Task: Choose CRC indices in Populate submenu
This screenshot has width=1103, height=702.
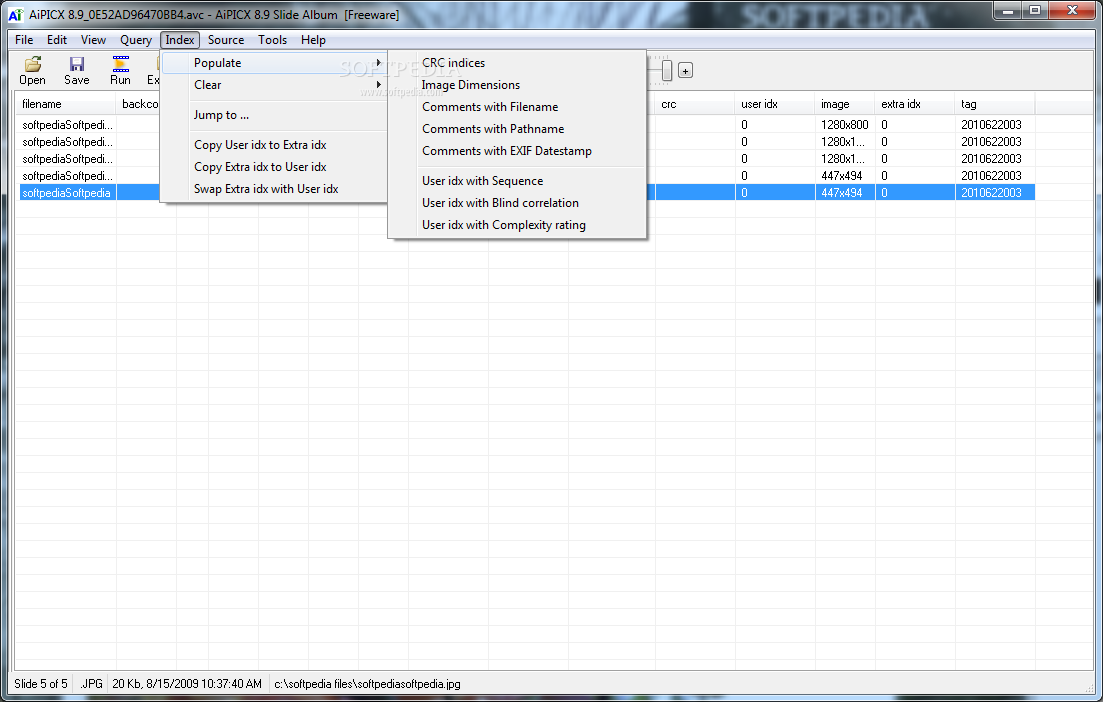Action: point(517,63)
